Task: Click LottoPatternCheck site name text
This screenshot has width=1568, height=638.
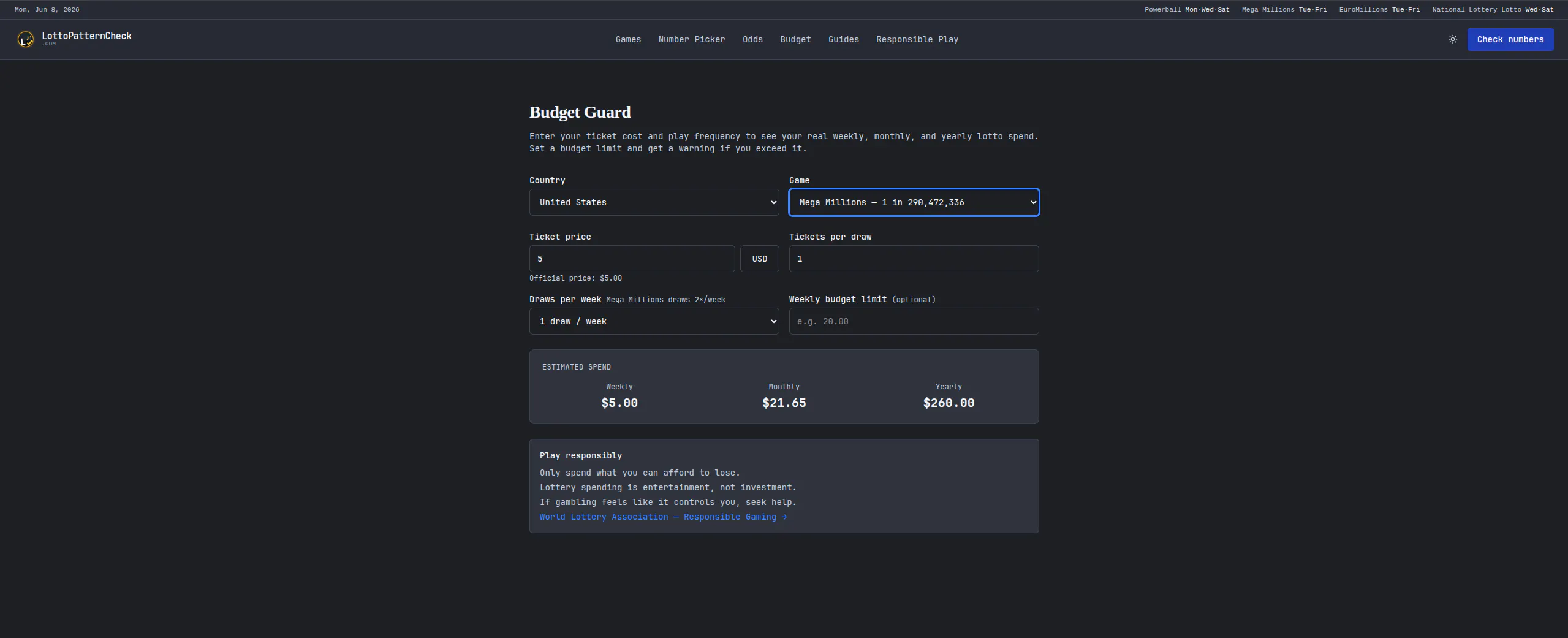Action: (x=86, y=36)
